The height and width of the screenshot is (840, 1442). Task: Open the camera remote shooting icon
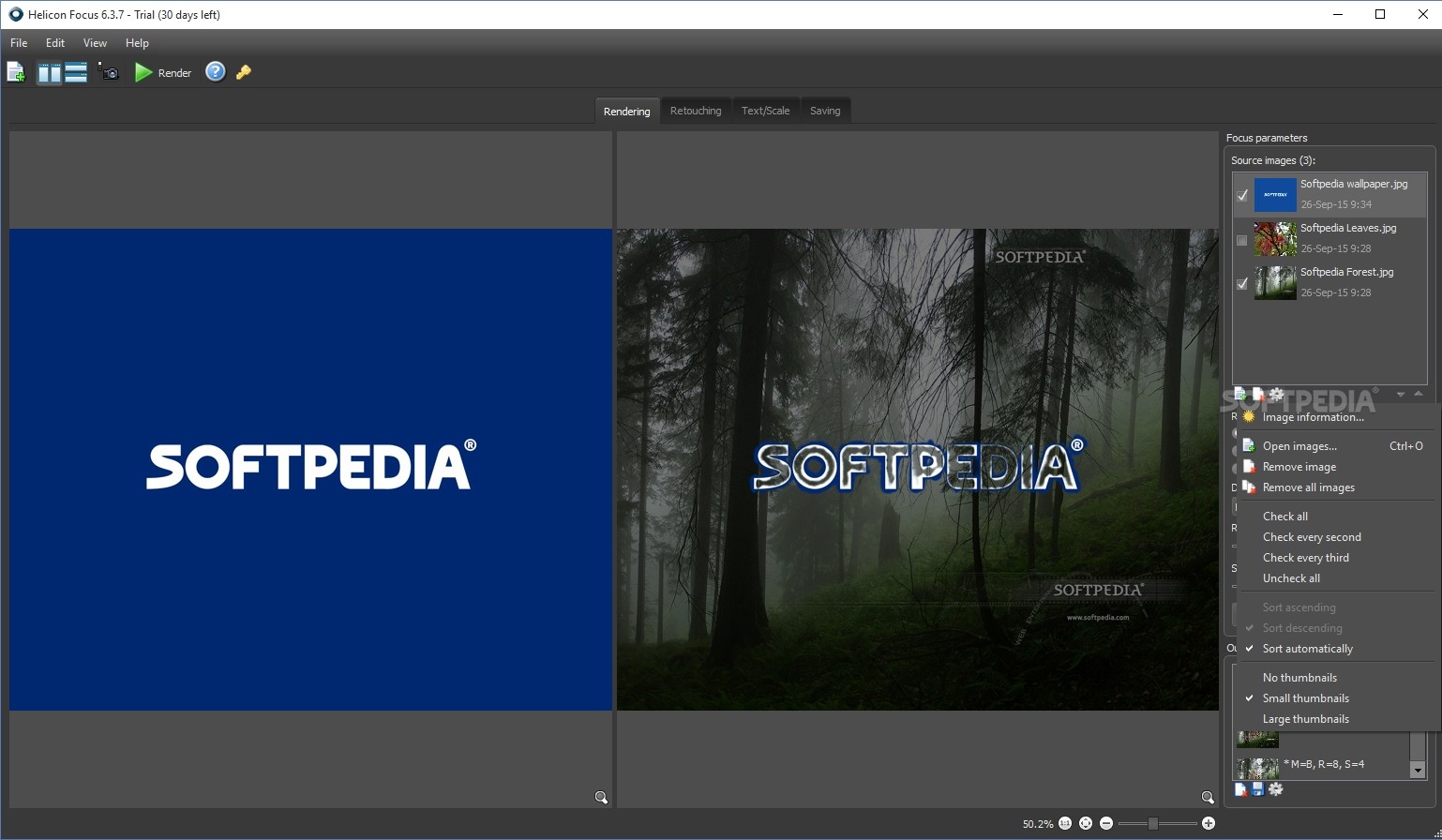[109, 72]
